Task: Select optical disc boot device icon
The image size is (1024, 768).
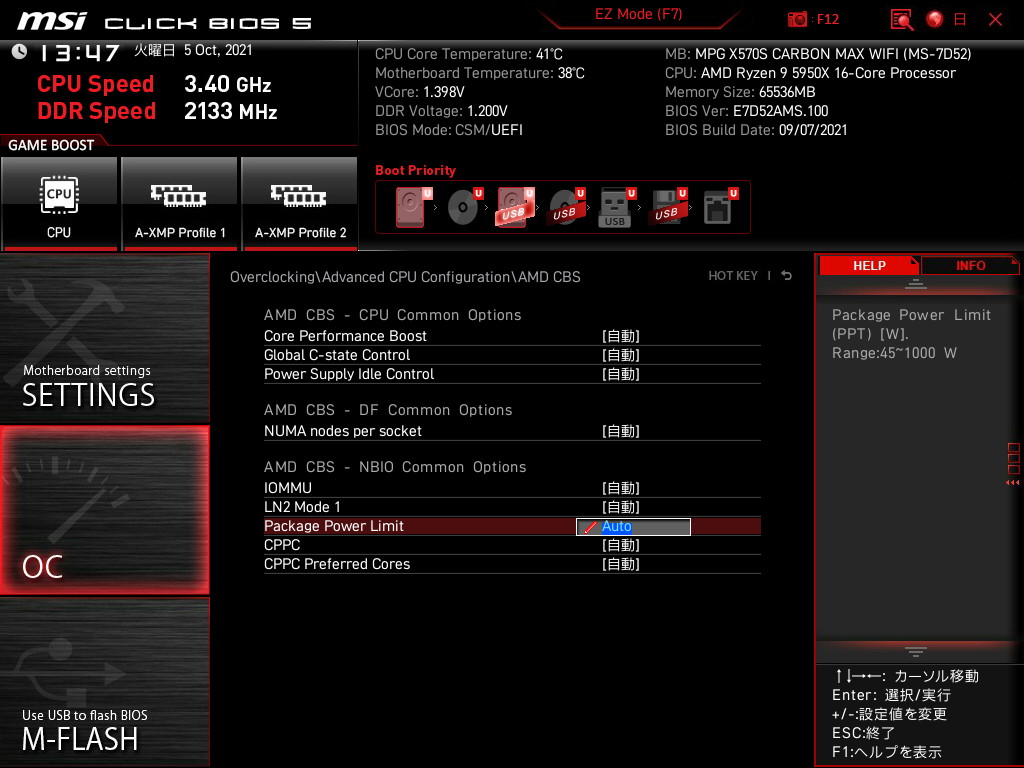Action: (x=464, y=207)
